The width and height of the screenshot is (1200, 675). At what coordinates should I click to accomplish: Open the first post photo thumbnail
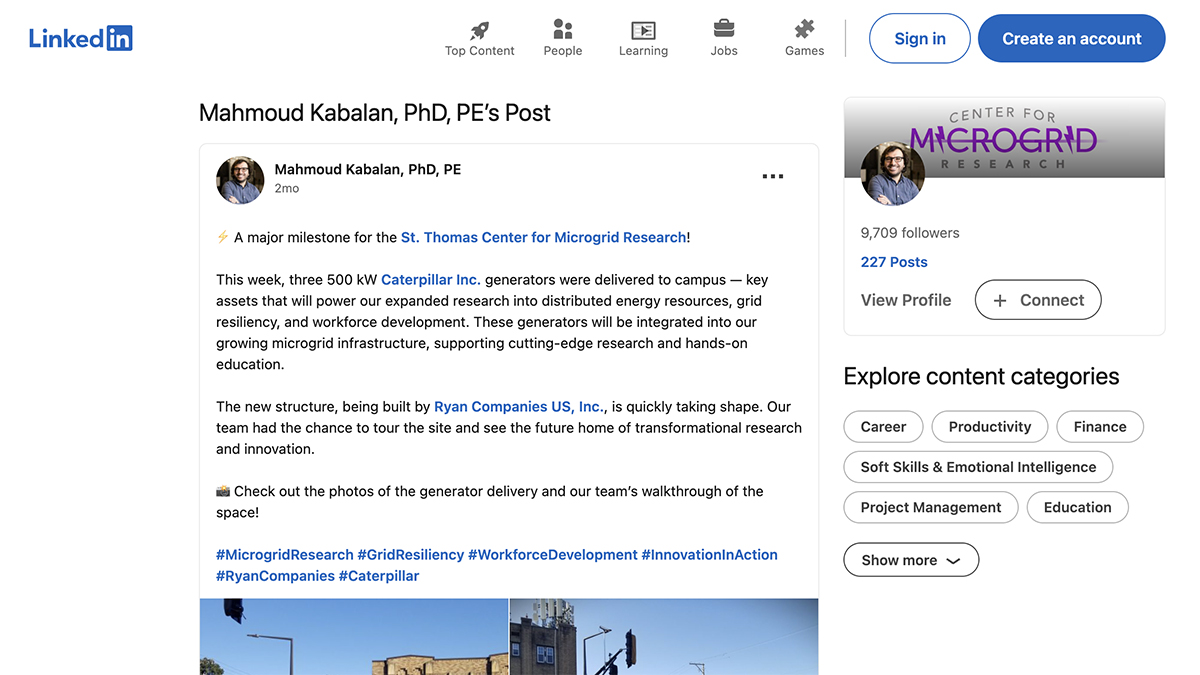pos(353,636)
